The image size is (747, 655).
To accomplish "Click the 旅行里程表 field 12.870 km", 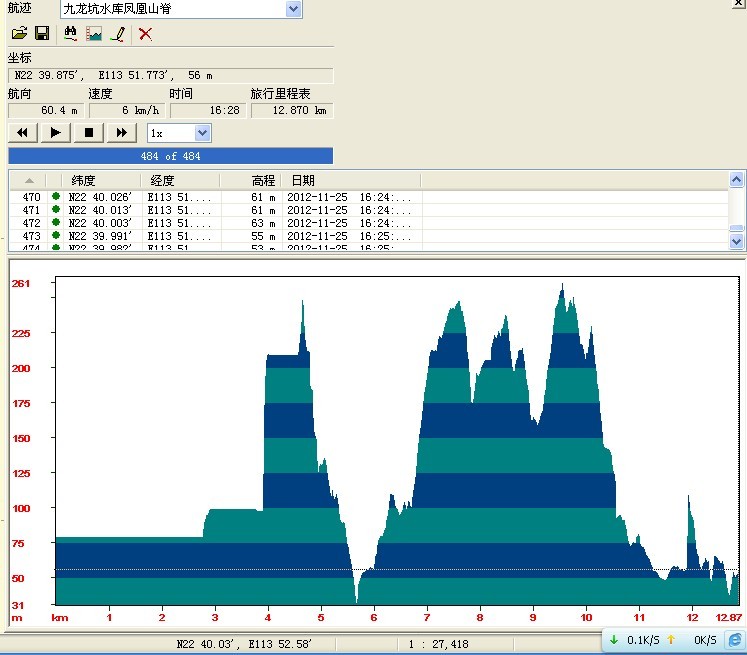I will (292, 111).
